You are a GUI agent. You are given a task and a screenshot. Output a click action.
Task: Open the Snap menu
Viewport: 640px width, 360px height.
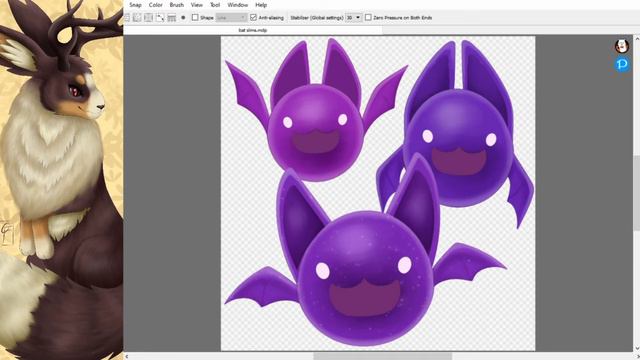click(135, 5)
